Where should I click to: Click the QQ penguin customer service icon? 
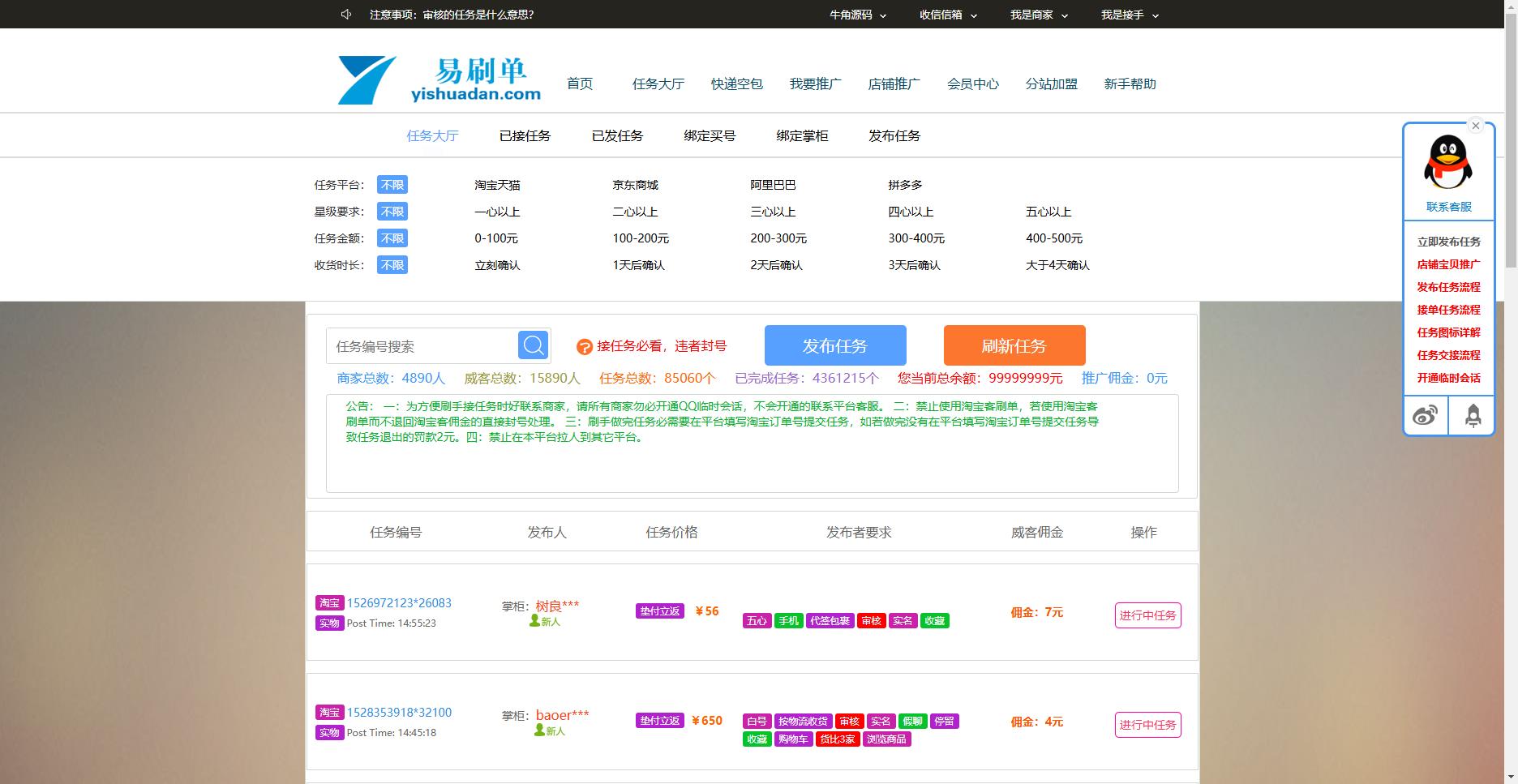pyautogui.click(x=1448, y=162)
